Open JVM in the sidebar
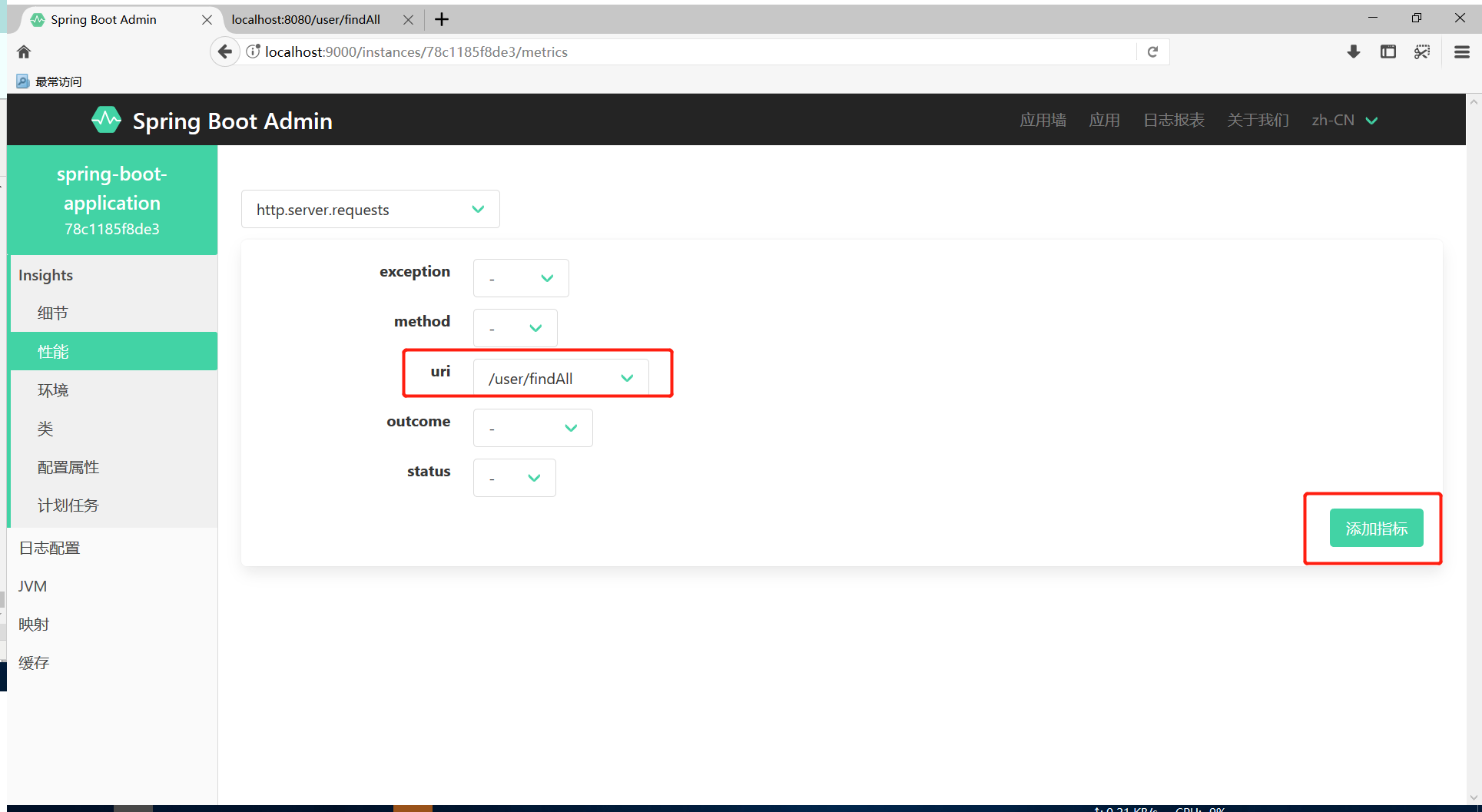 (x=112, y=586)
